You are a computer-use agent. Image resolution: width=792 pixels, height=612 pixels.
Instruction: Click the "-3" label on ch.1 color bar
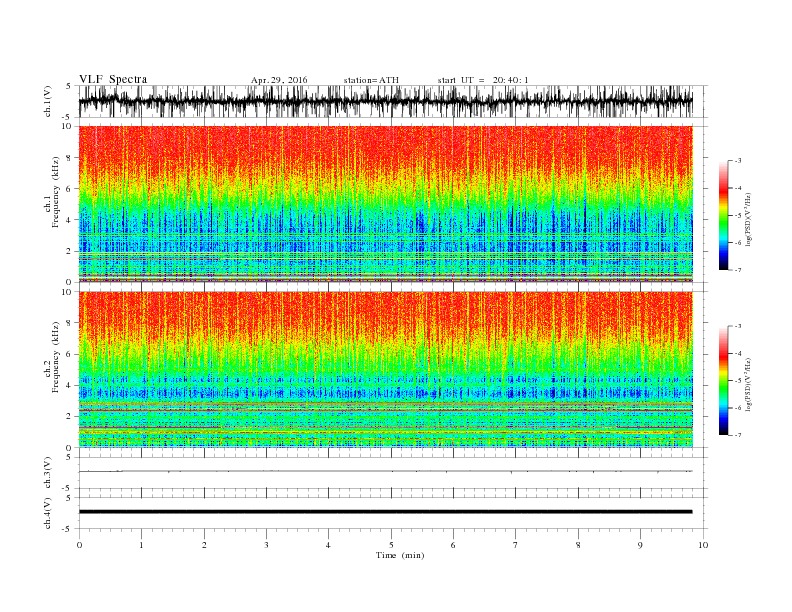(738, 161)
